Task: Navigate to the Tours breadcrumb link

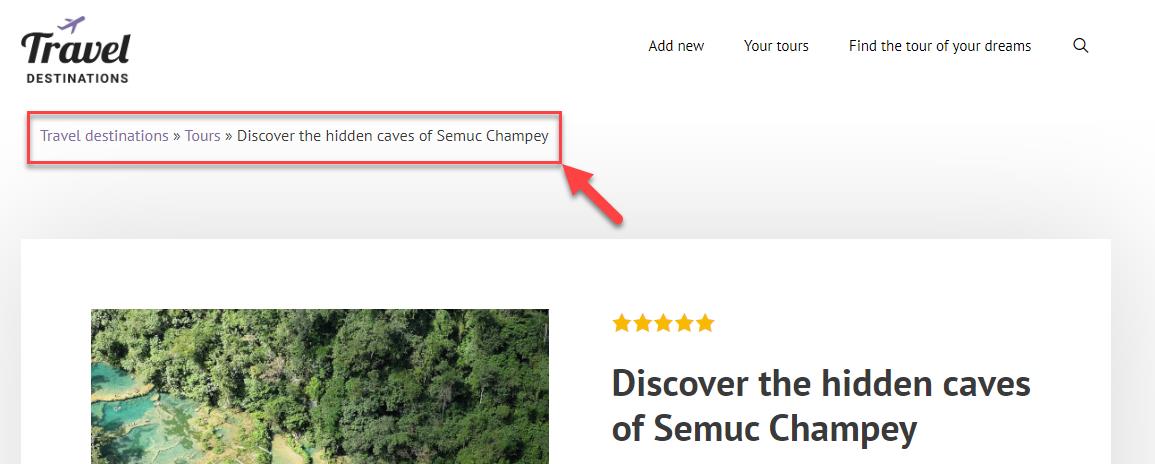Action: pos(202,136)
